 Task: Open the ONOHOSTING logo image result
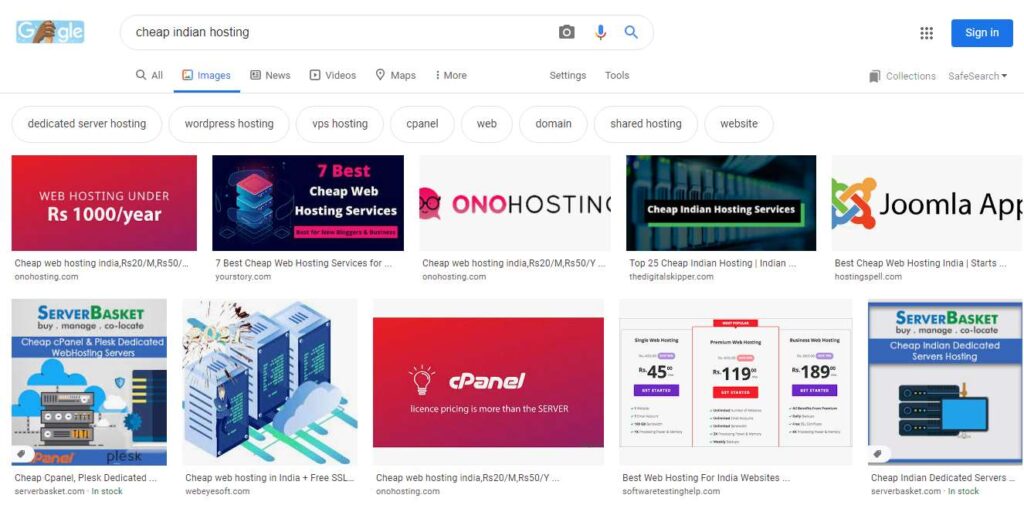pyautogui.click(x=515, y=203)
